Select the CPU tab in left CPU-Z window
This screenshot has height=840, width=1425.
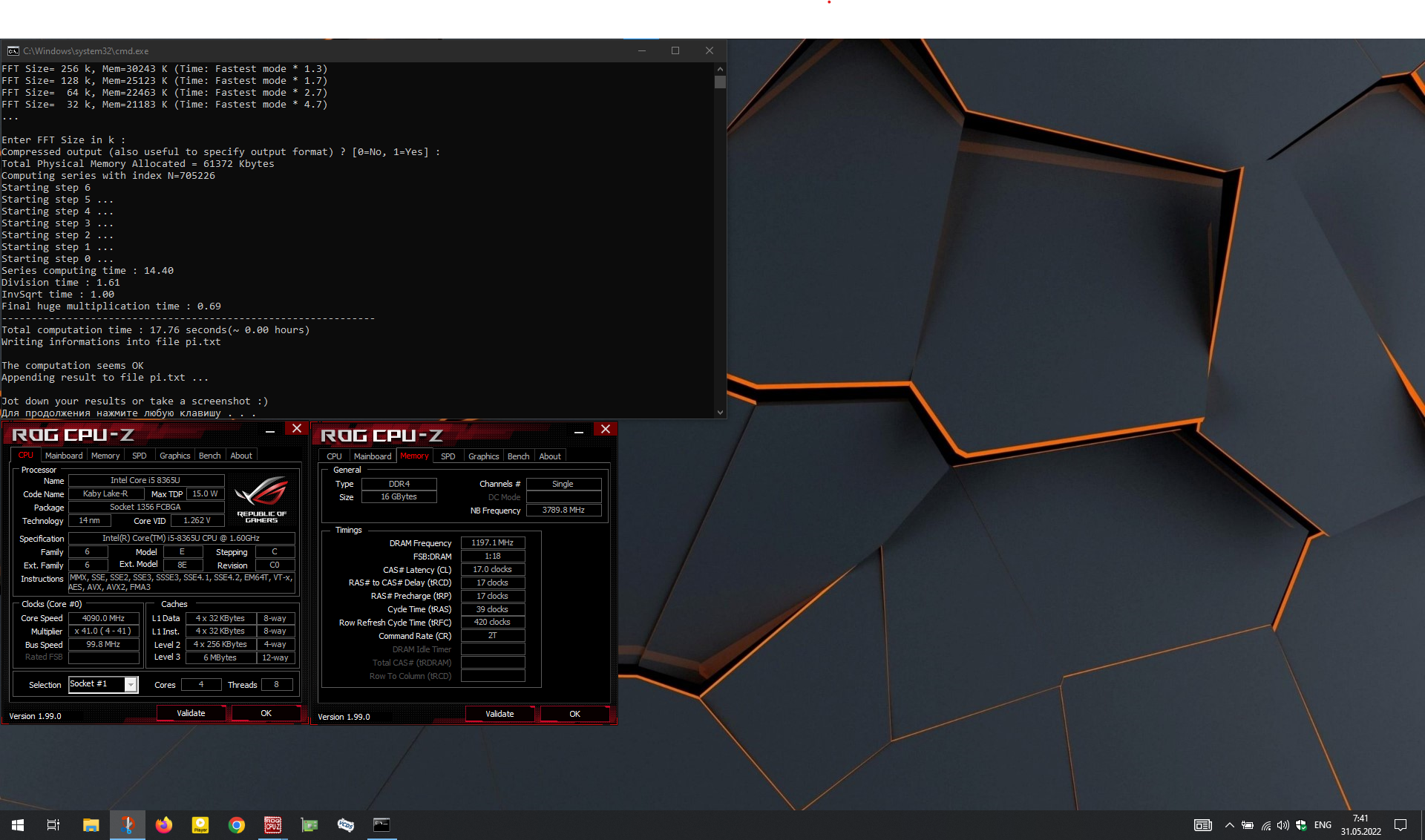(x=26, y=456)
